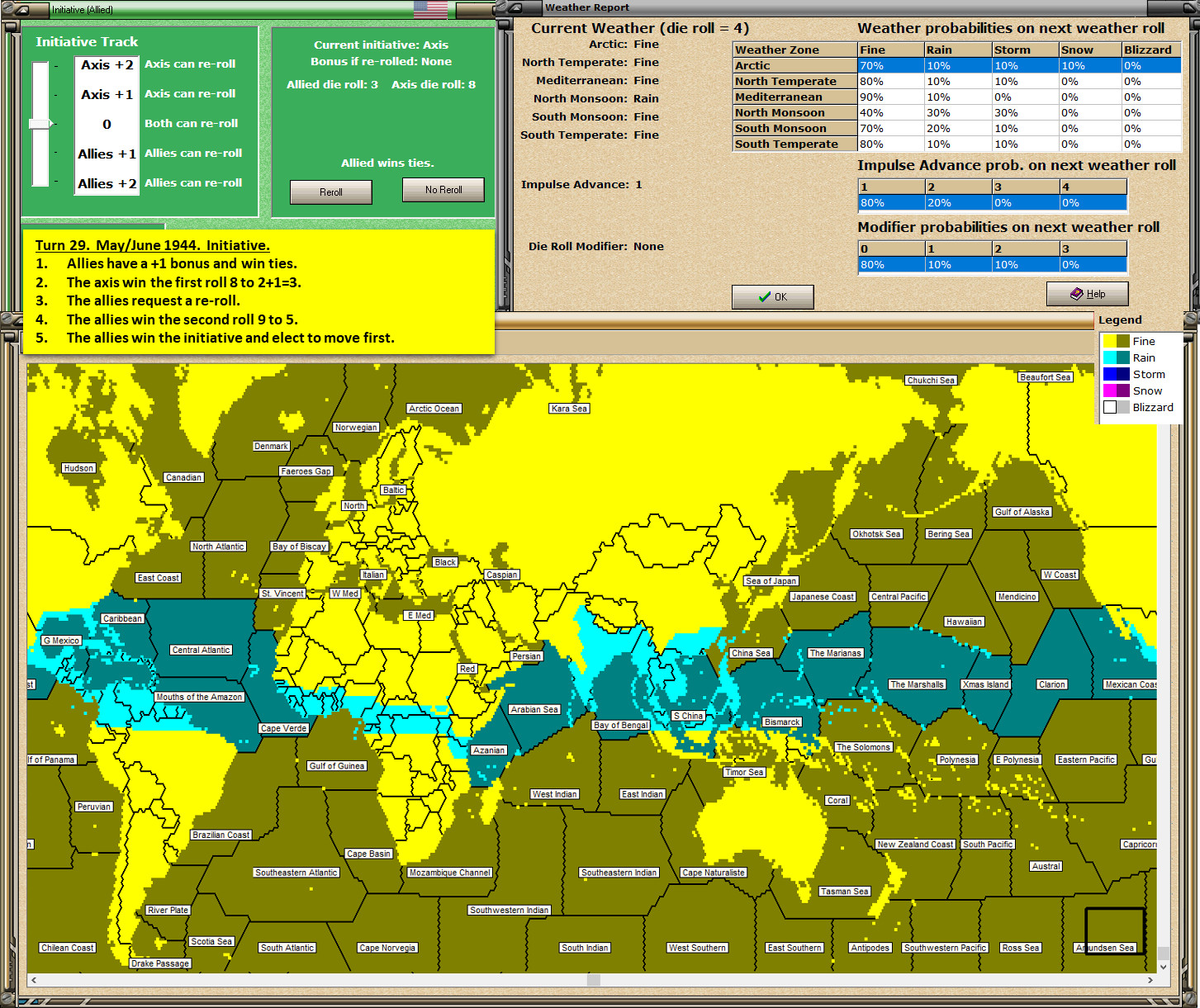Click the blue Storm swatch in the Legend
Image resolution: width=1200 pixels, height=1008 pixels.
[1110, 374]
